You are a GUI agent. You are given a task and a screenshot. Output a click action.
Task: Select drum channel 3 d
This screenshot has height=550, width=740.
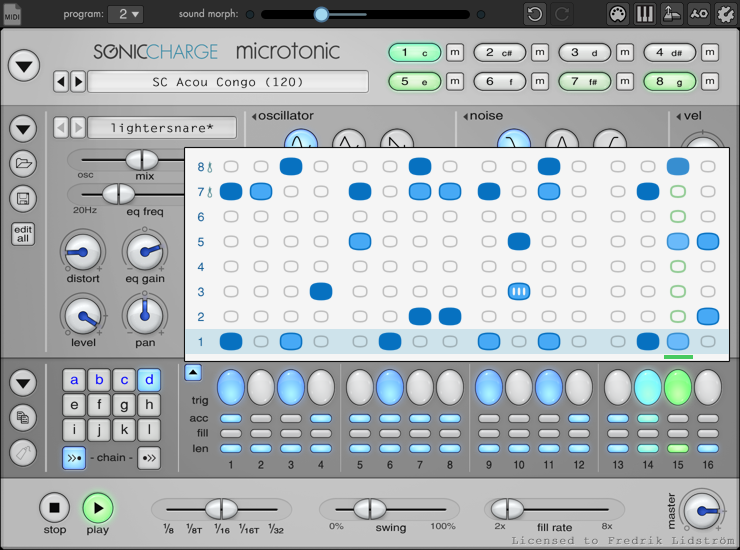(x=585, y=52)
